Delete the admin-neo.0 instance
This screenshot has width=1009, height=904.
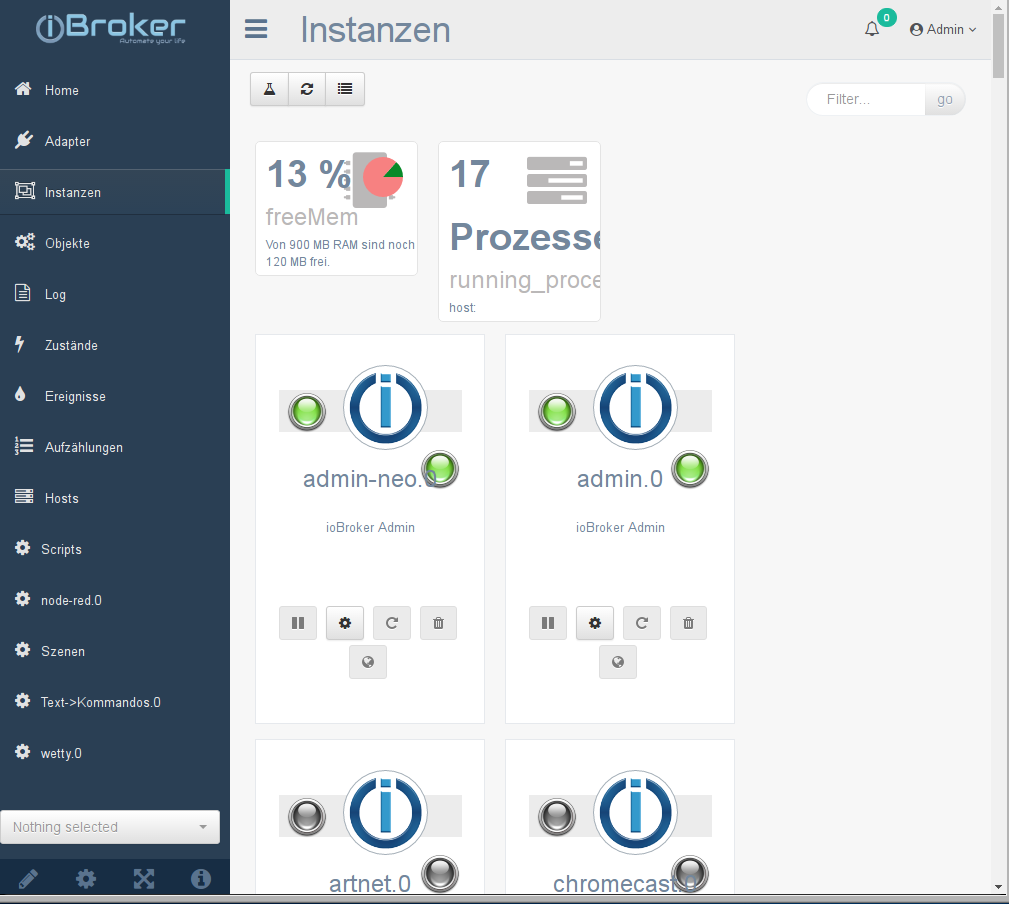tap(438, 623)
